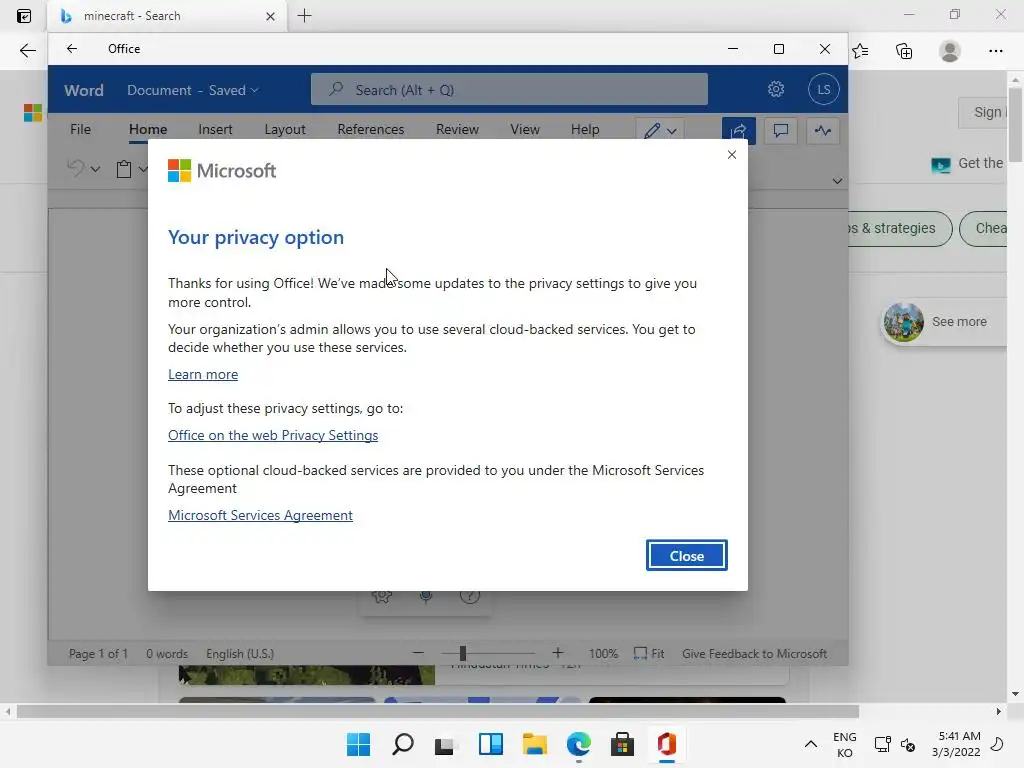Screen dimensions: 1024x768
Task: Show hidden system tray icons
Action: coord(810,744)
